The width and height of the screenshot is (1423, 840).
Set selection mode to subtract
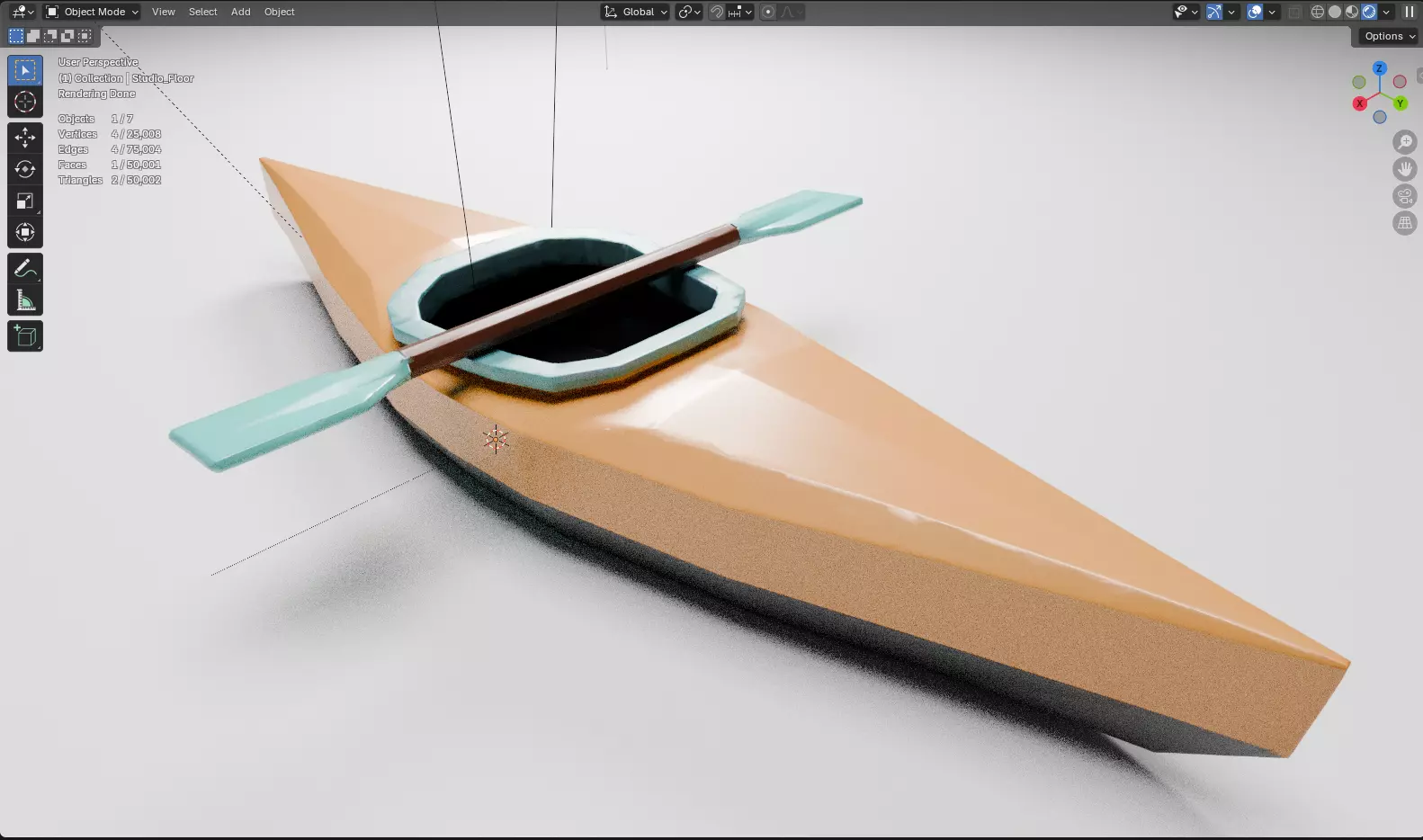click(x=50, y=36)
